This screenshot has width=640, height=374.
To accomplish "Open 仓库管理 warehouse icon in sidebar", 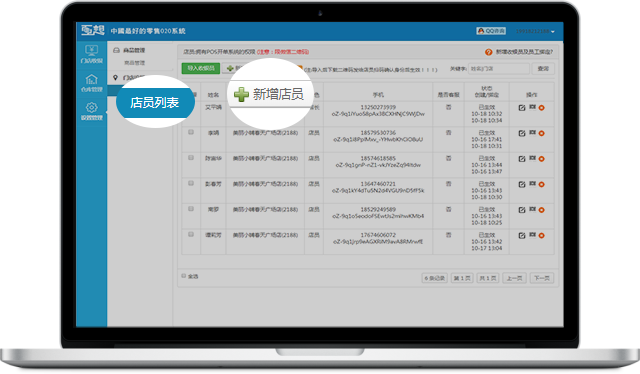I will click(91, 82).
